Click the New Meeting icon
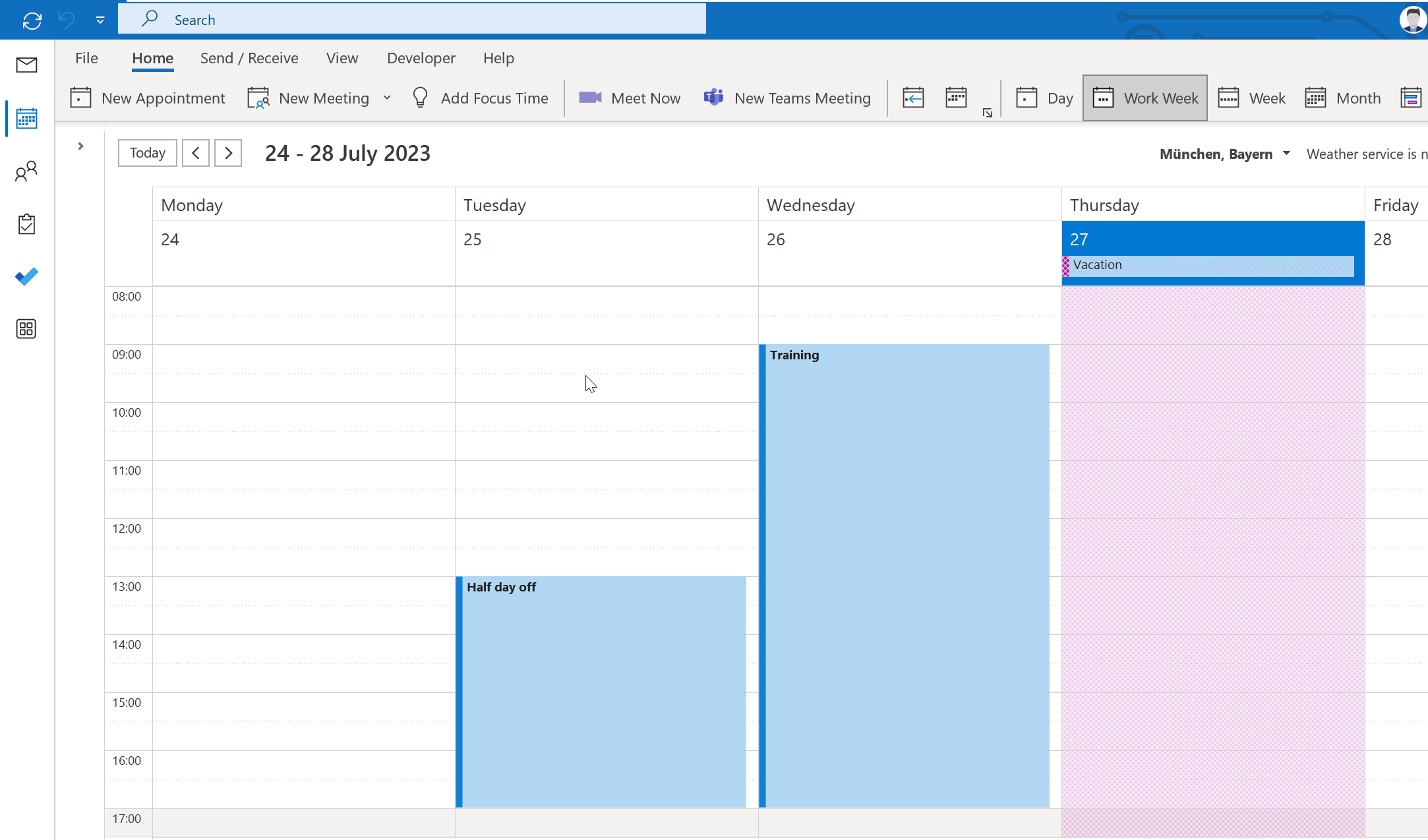 coord(259,97)
